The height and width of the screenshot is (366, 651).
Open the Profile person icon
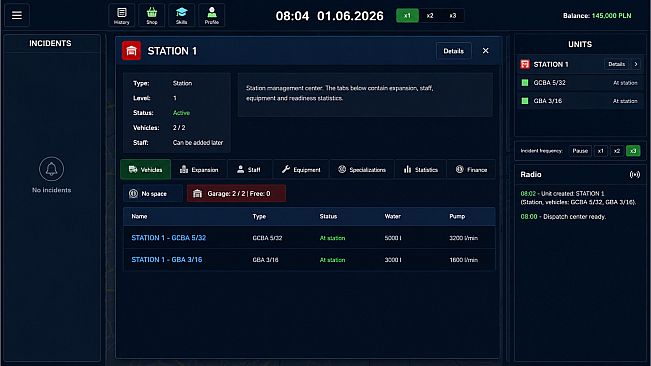click(x=212, y=15)
